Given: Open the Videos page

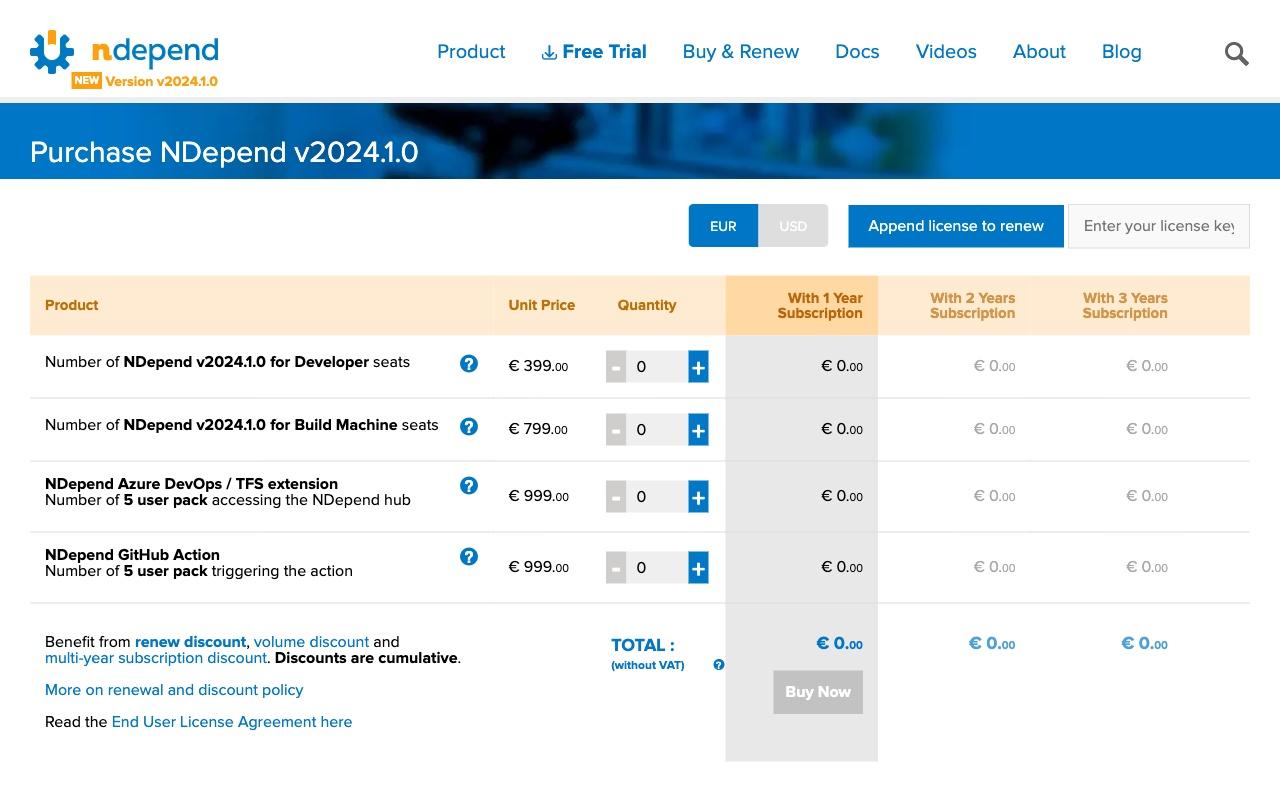Looking at the screenshot, I should pos(946,52).
